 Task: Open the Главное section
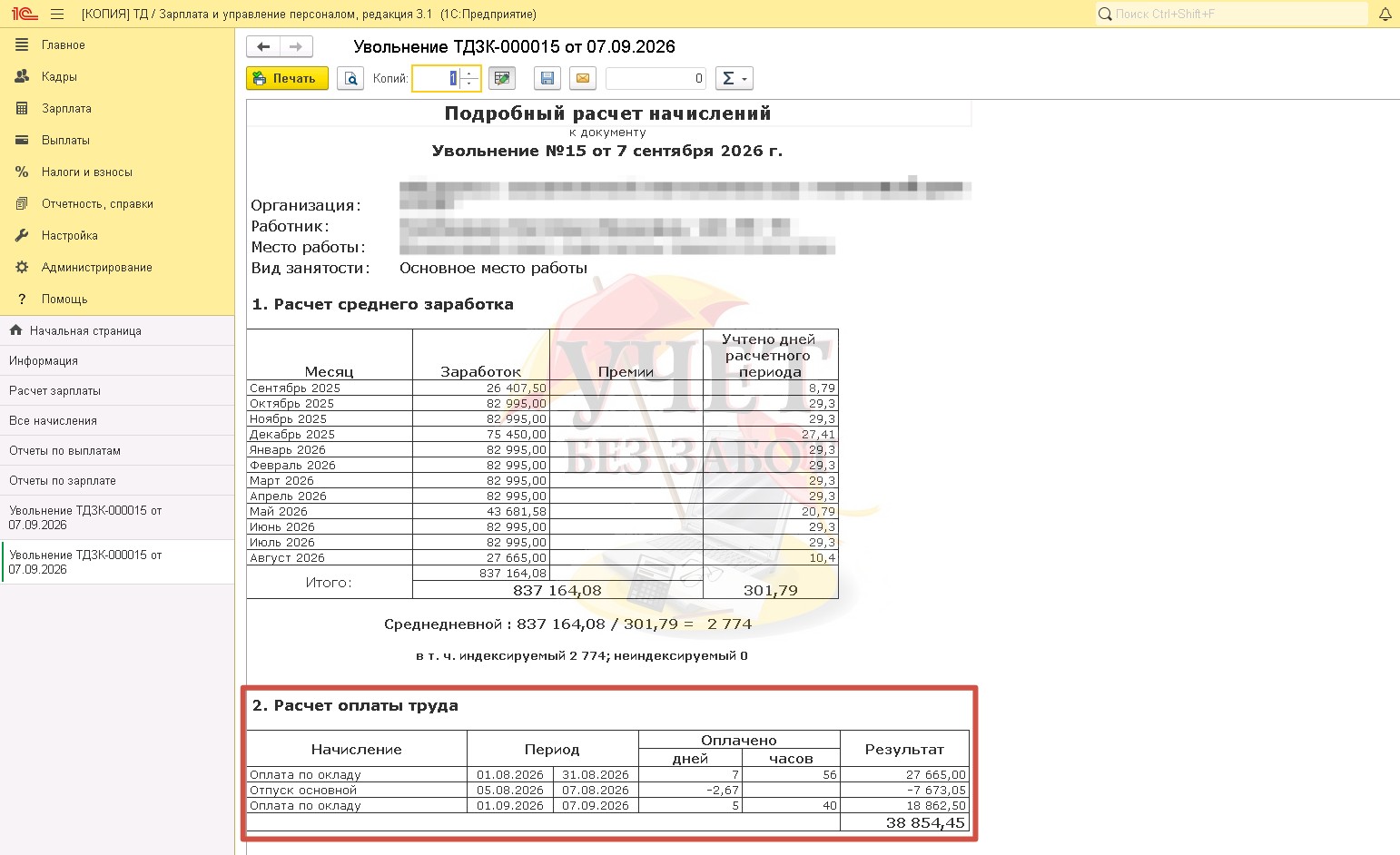coord(117,44)
